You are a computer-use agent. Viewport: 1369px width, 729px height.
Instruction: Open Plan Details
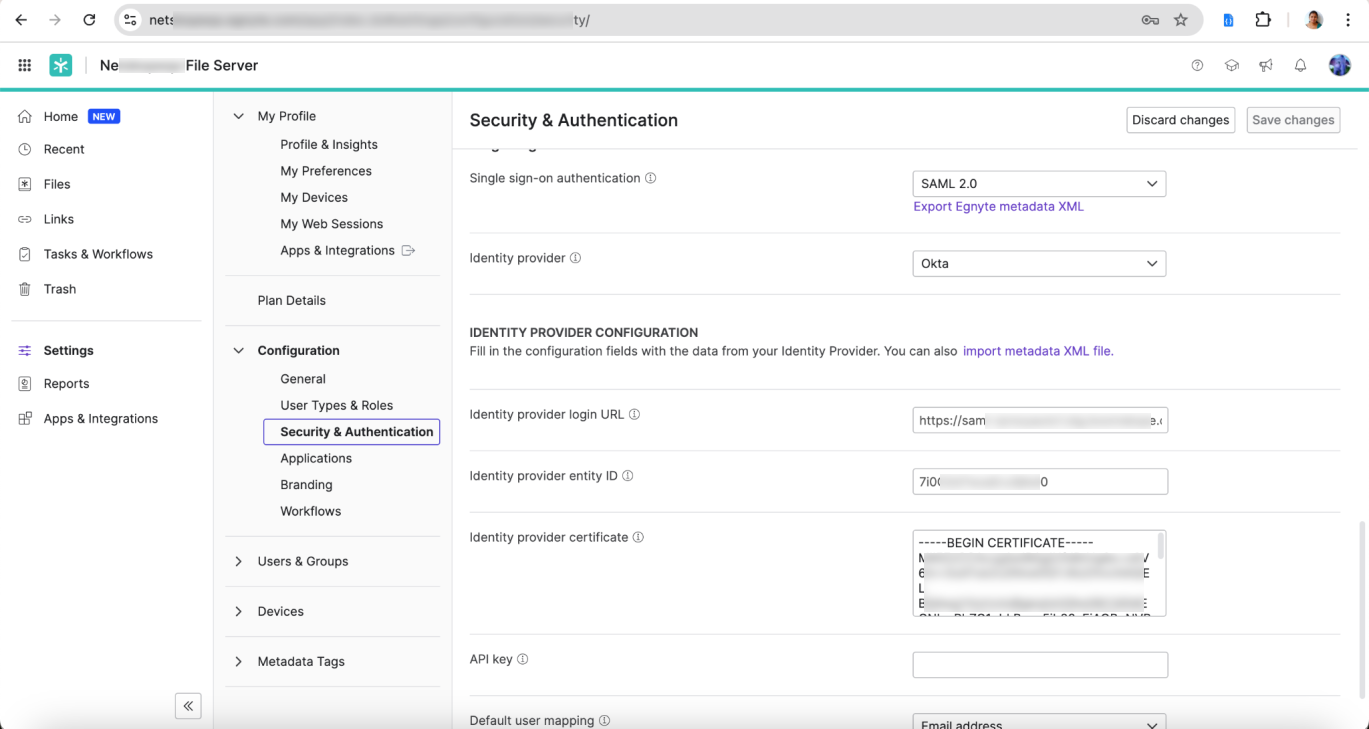[292, 301]
